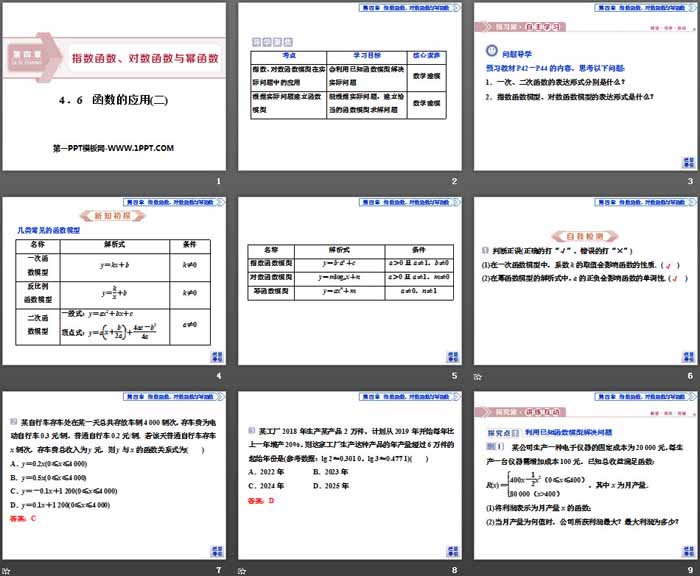Click the blue corner button on slide 5
The width and height of the screenshot is (700, 576).
[x=453, y=357]
